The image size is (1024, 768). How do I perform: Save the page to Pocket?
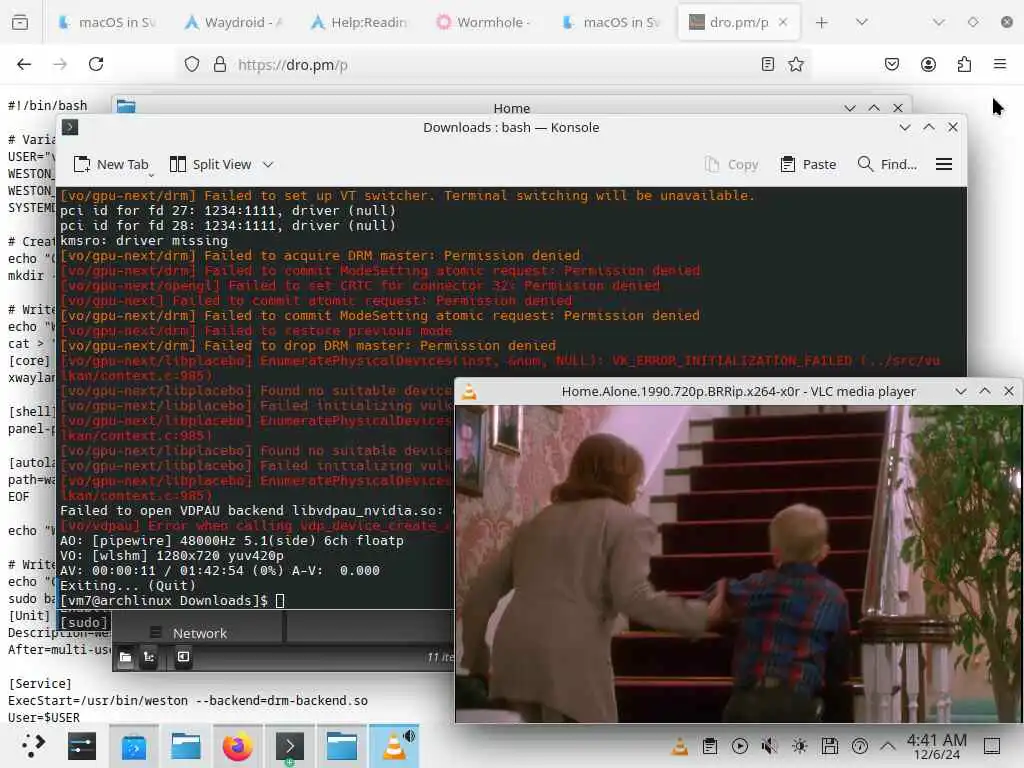pyautogui.click(x=891, y=64)
